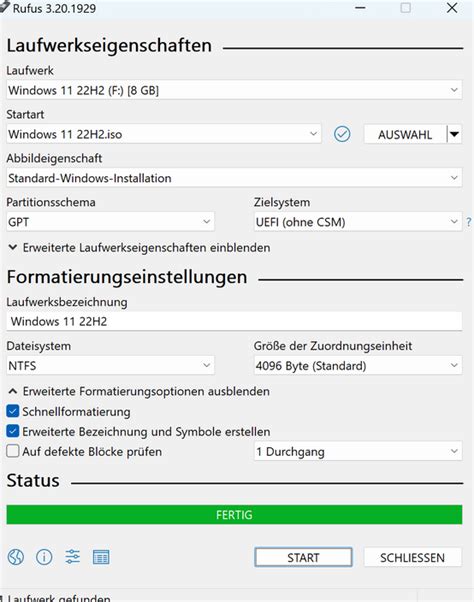474x602 pixels.
Task: Click the Formatierungseinstellungen heading
Action: tap(127, 277)
